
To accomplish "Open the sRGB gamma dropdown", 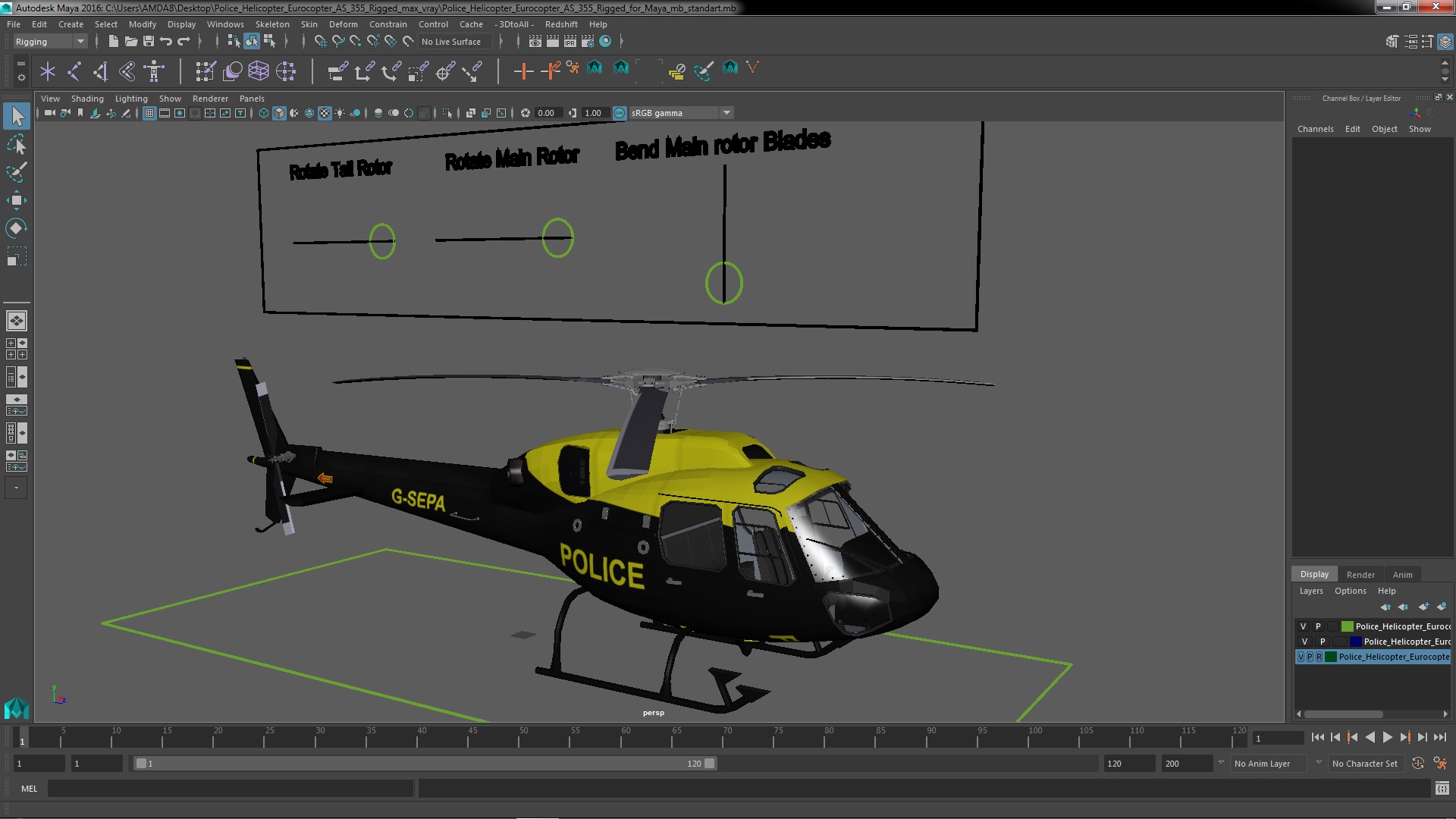I will click(681, 113).
